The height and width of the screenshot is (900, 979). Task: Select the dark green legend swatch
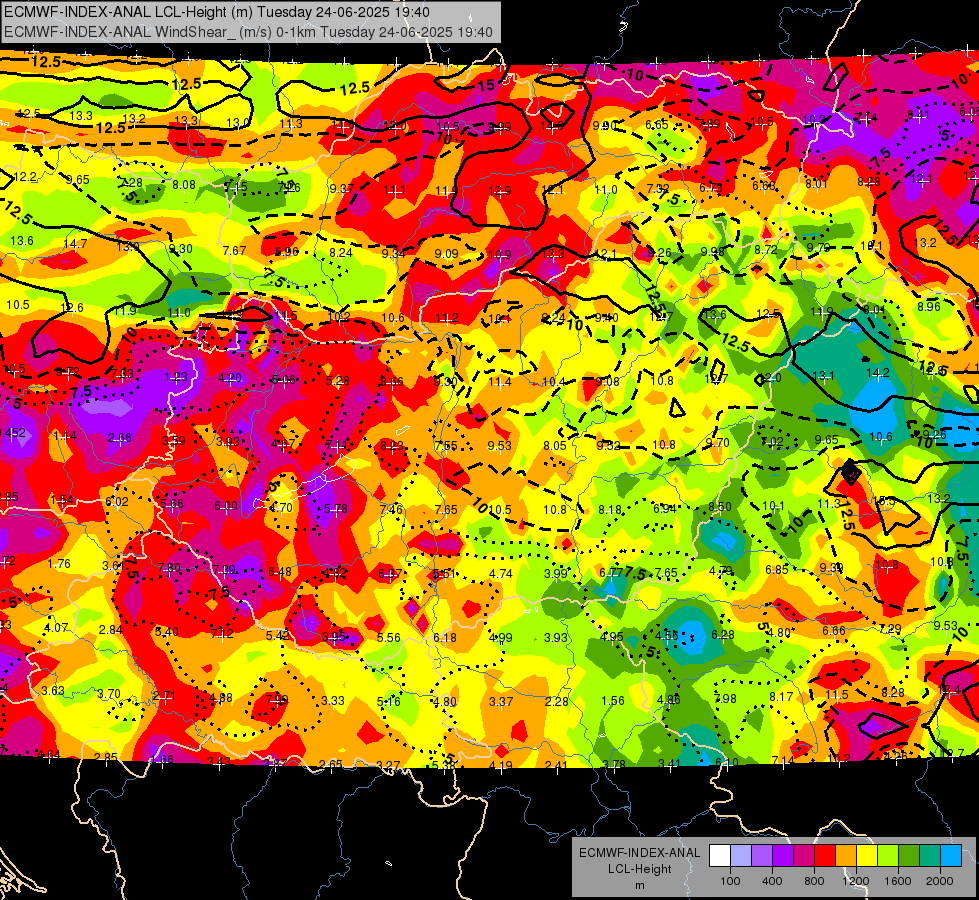tap(909, 856)
